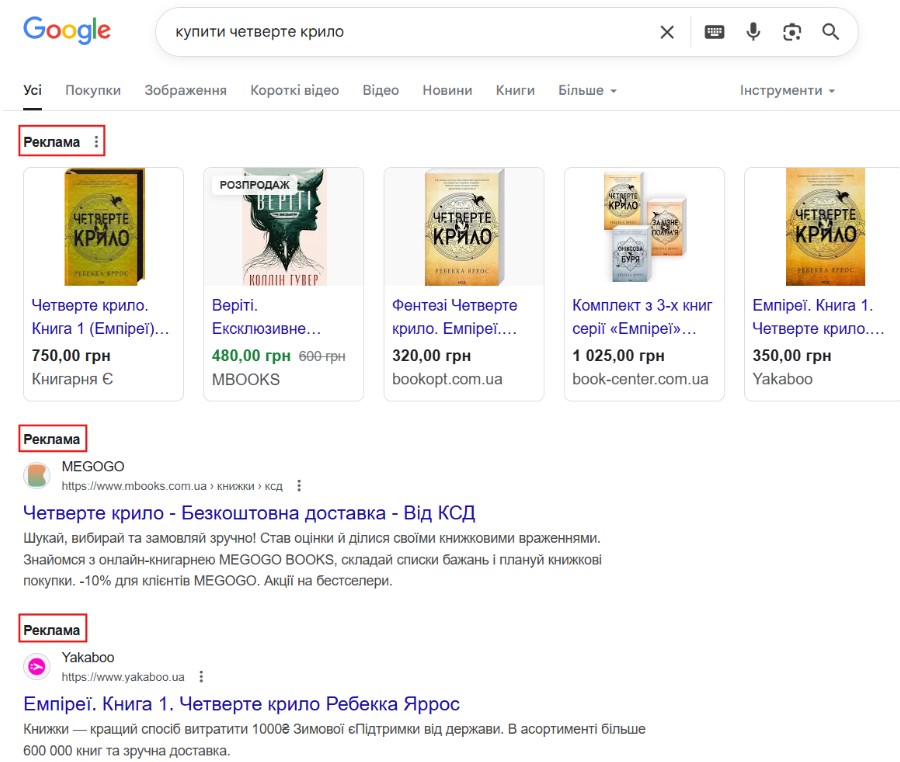
Task: Open Новини tab
Action: (447, 90)
